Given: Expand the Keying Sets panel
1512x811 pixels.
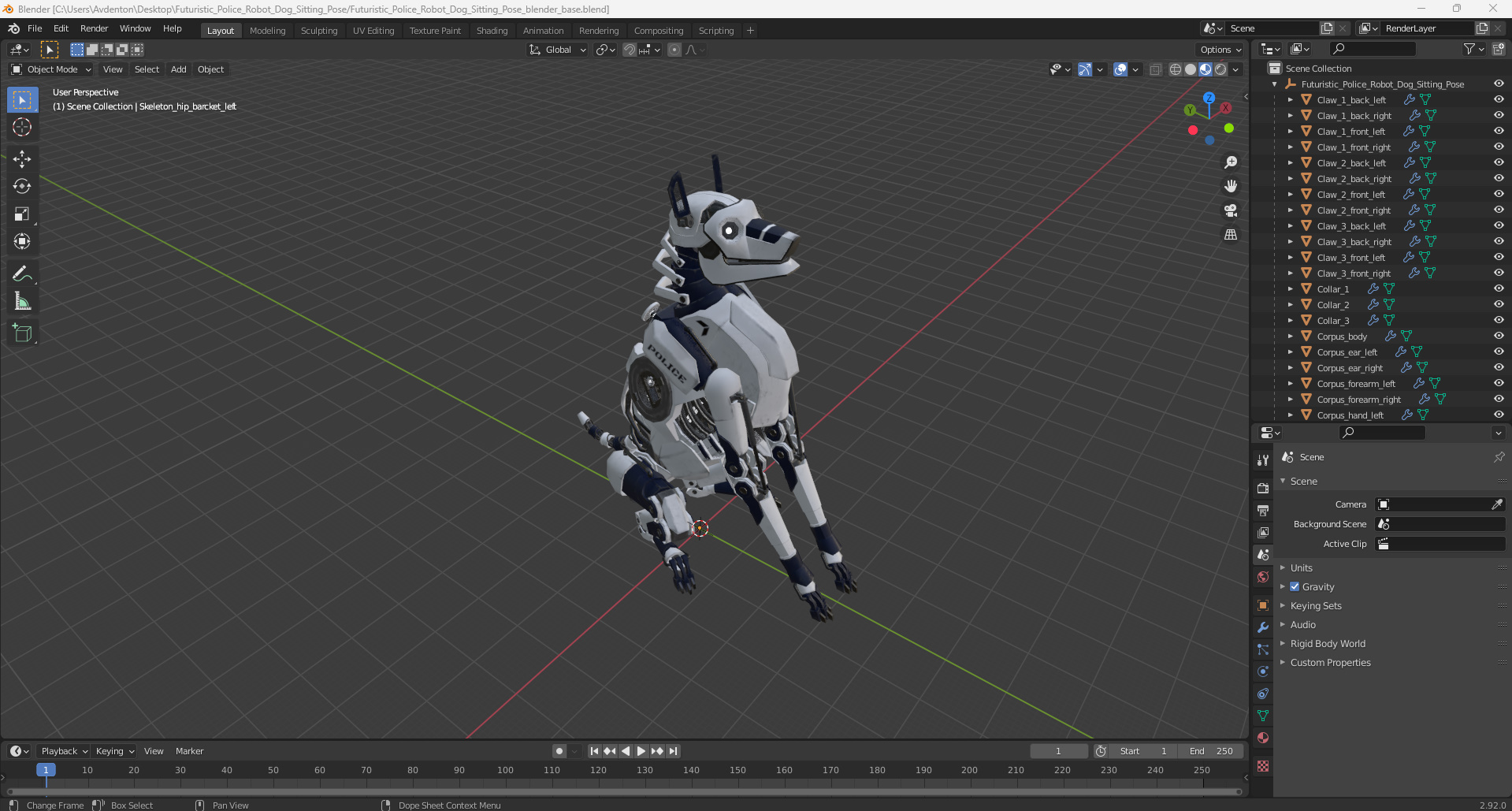Looking at the screenshot, I should pos(1315,605).
